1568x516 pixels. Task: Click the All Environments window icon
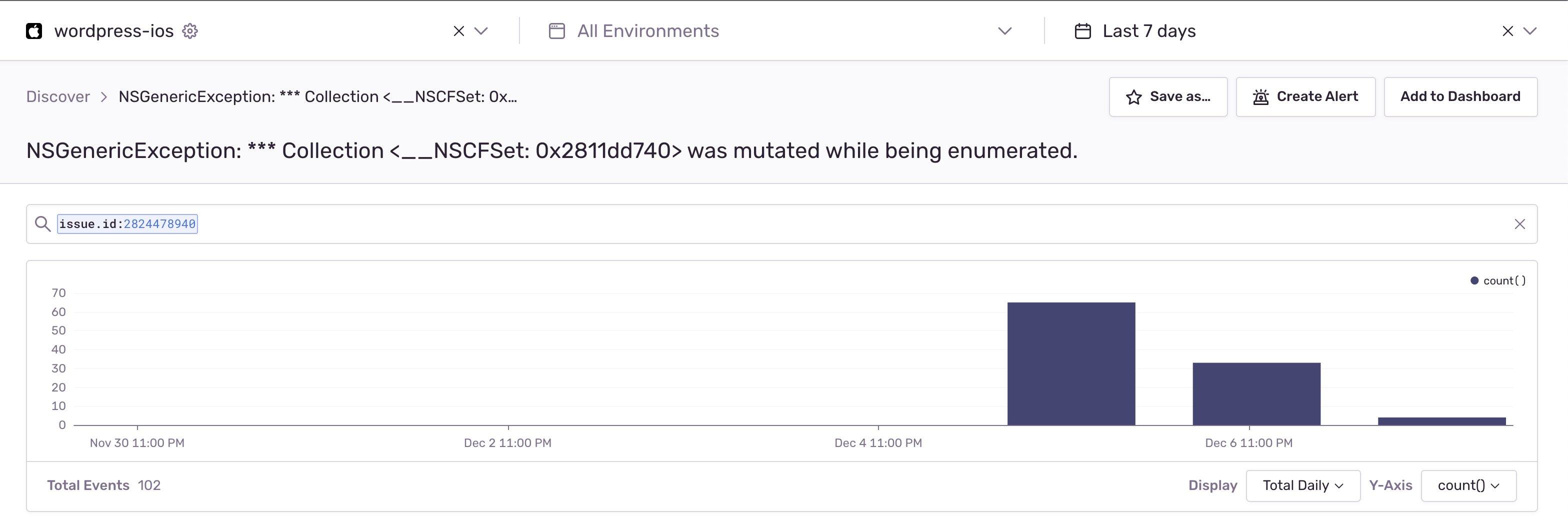(x=556, y=31)
